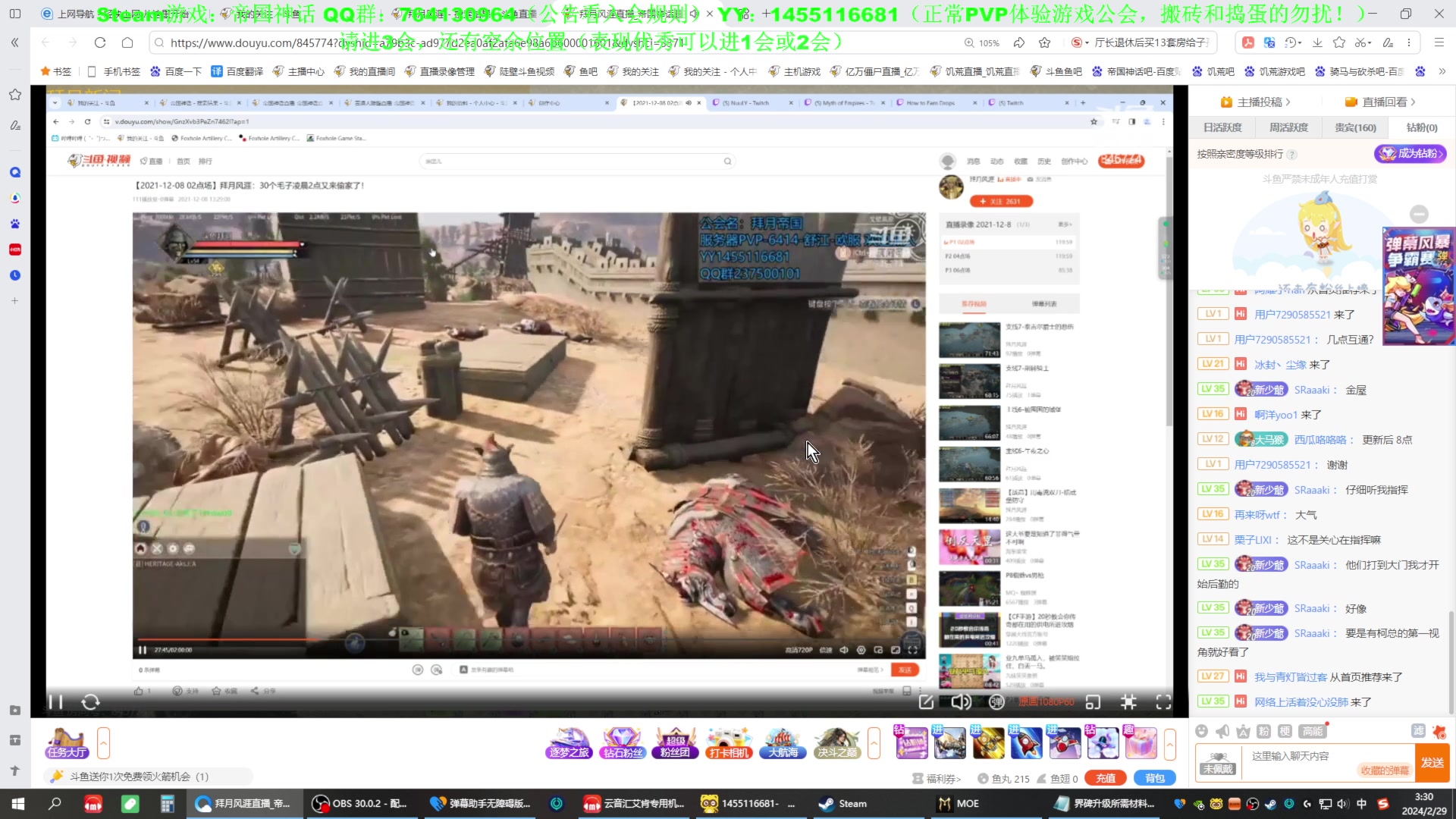Switch to the 钻粉(0) tab
The height and width of the screenshot is (819, 1456).
tap(1421, 127)
